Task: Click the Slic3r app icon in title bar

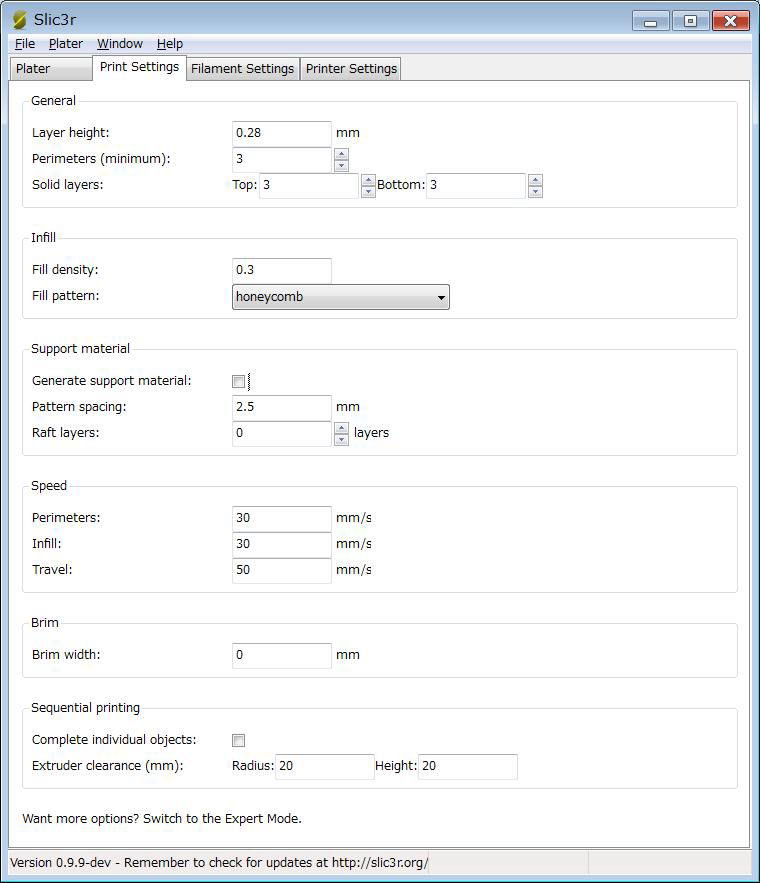Action: [20, 20]
